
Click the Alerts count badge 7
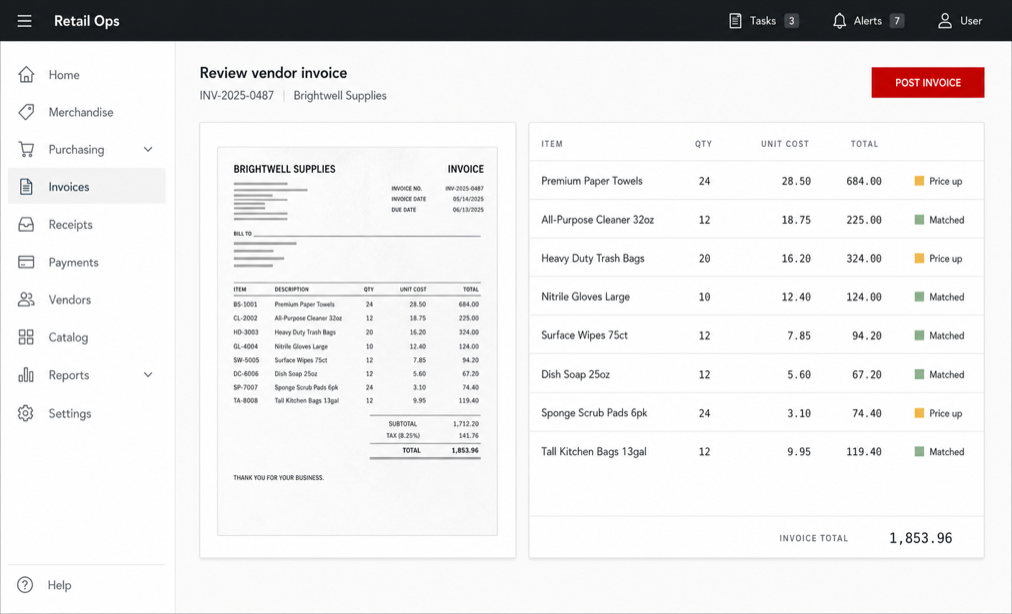coord(896,21)
